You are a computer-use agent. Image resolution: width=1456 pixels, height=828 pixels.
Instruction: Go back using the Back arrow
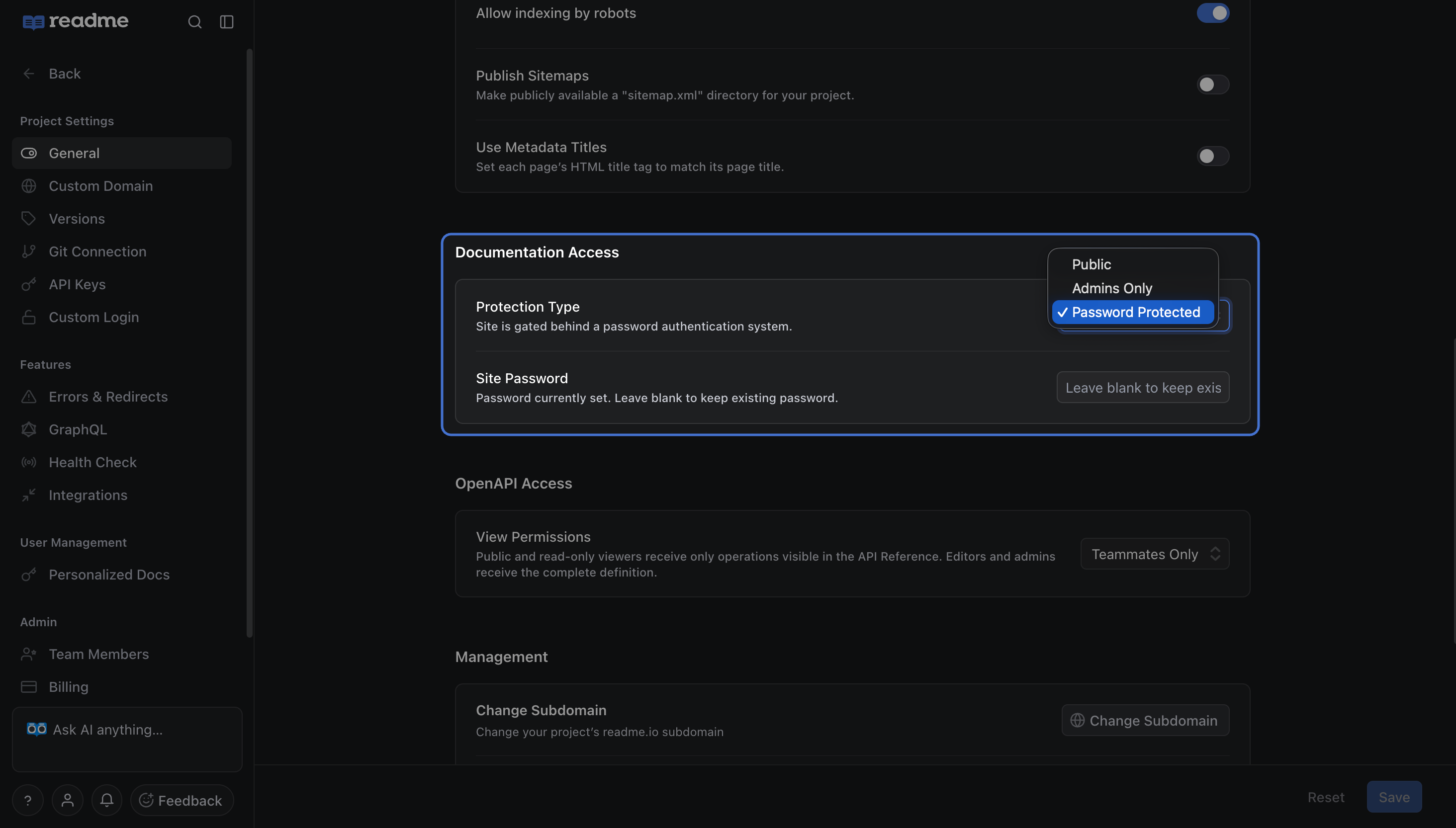[28, 74]
